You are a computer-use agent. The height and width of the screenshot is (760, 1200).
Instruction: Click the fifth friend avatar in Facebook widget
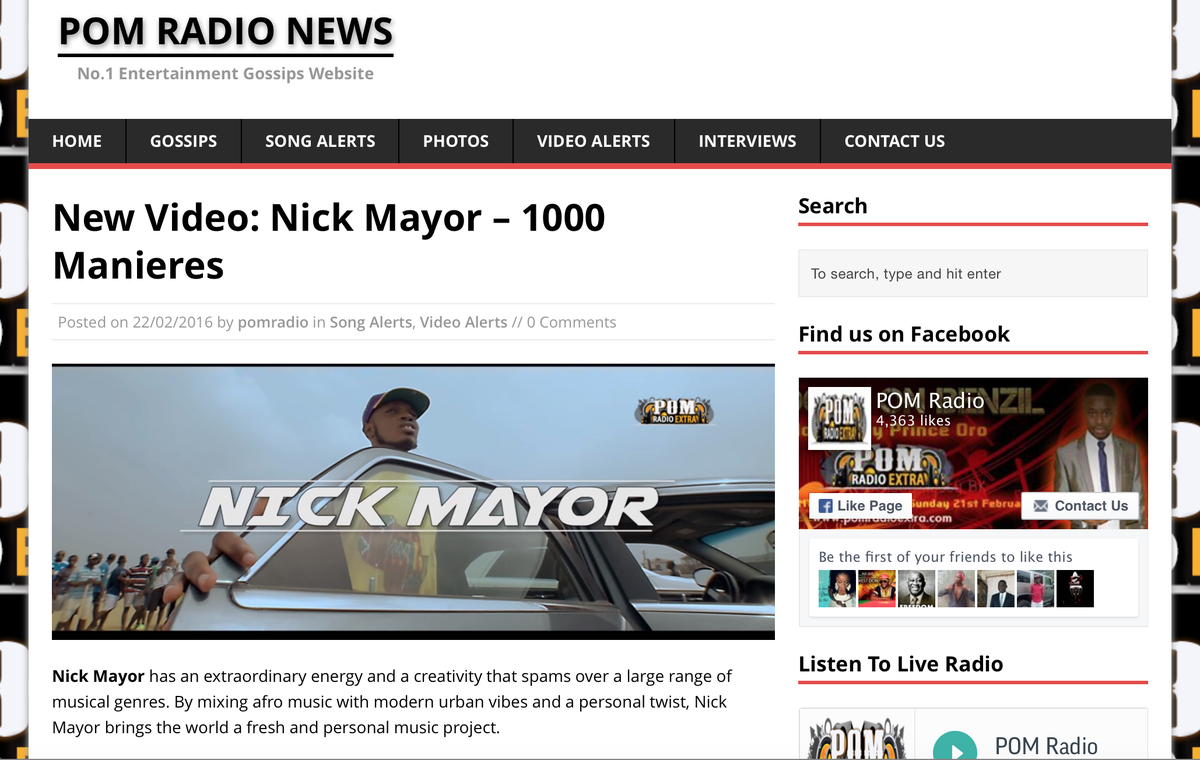point(996,589)
